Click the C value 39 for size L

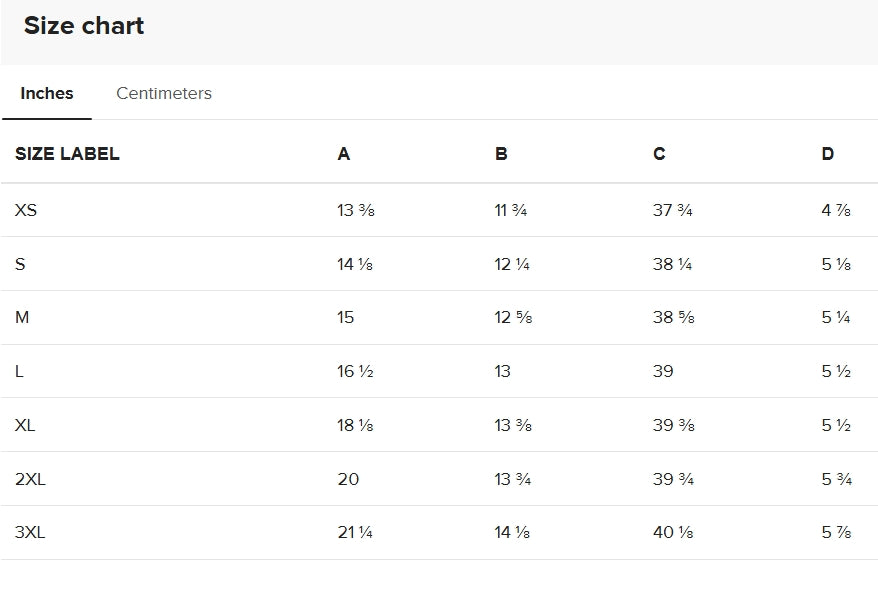click(663, 371)
